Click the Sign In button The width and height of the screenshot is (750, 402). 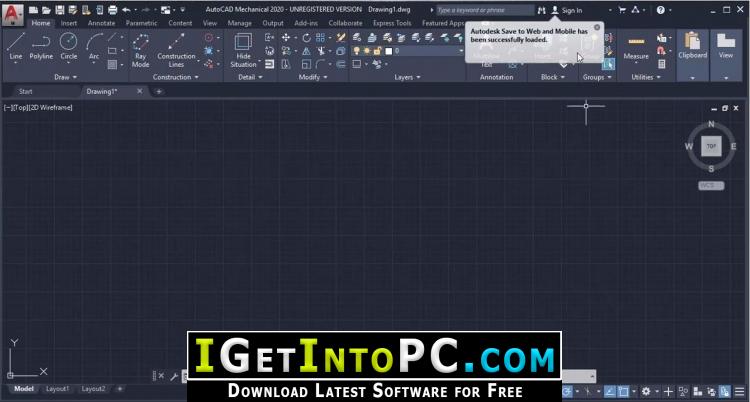pyautogui.click(x=567, y=10)
